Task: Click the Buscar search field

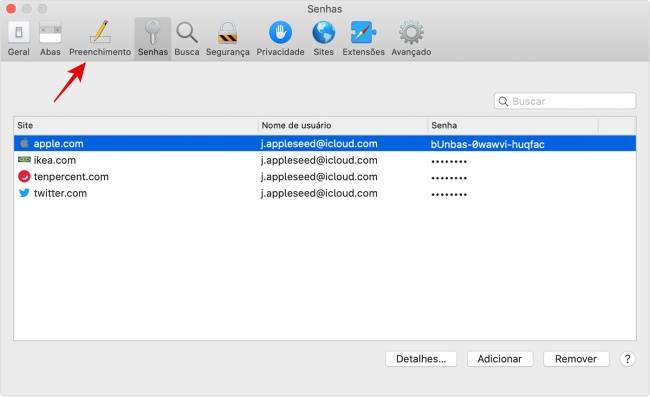Action: pyautogui.click(x=565, y=101)
